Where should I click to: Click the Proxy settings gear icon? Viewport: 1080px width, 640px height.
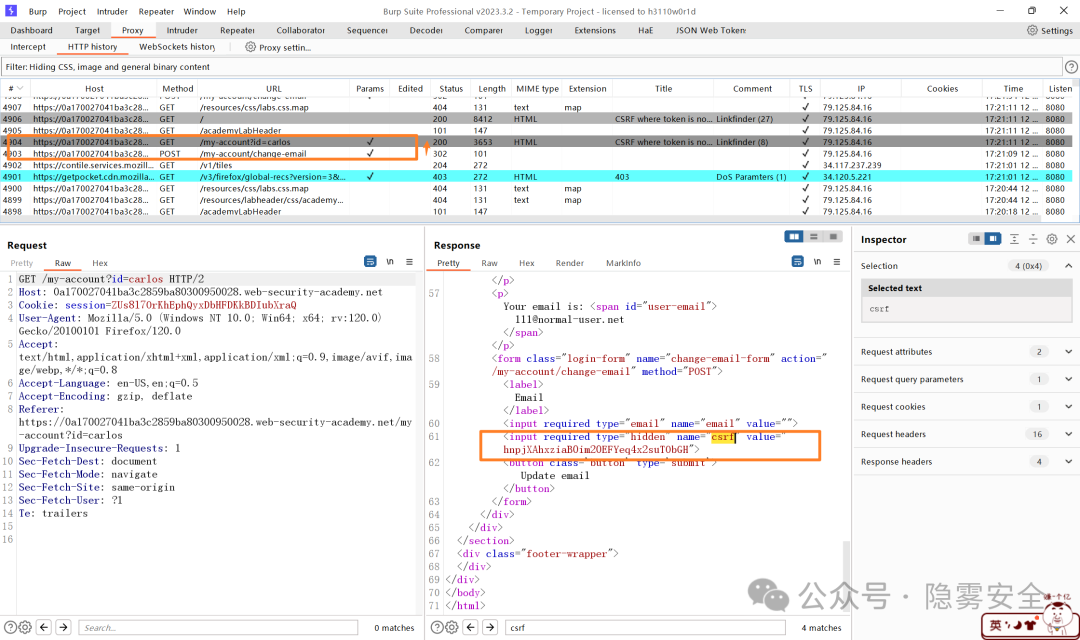pyautogui.click(x=250, y=47)
